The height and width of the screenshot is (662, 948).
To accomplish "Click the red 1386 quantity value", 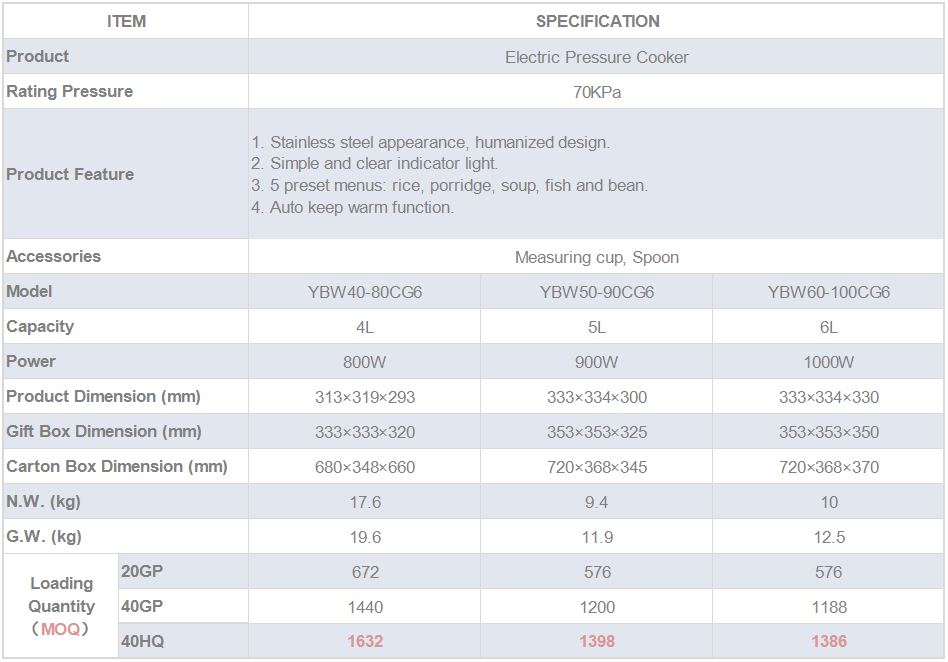I will pos(829,641).
